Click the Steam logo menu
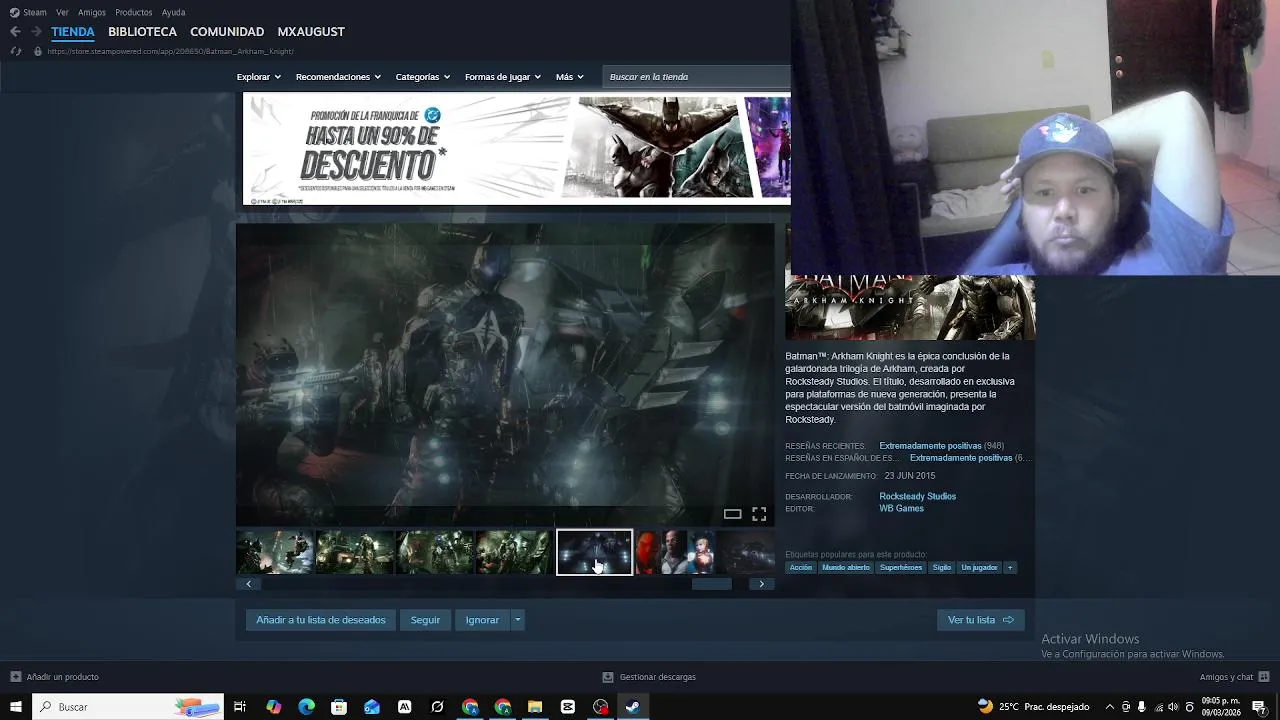This screenshot has height=720, width=1280. [28, 12]
